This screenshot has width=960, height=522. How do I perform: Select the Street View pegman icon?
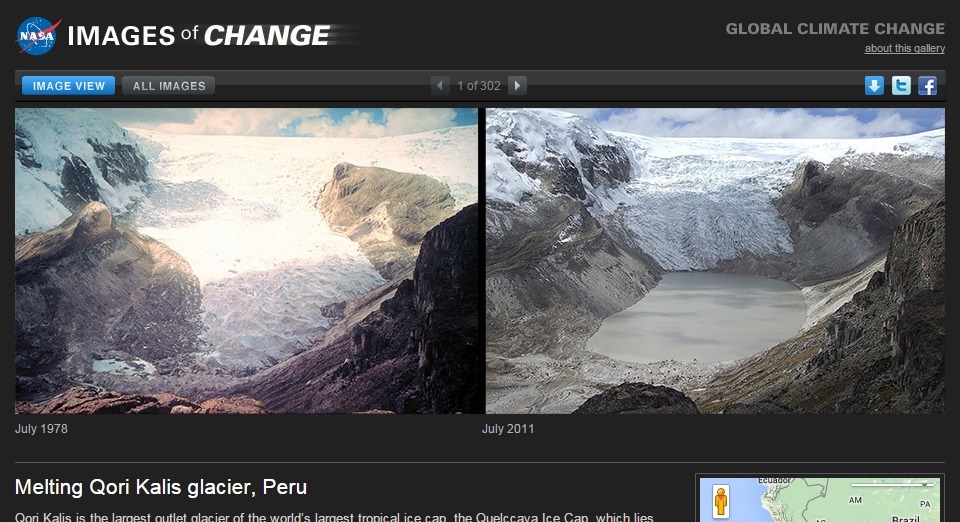pos(721,501)
